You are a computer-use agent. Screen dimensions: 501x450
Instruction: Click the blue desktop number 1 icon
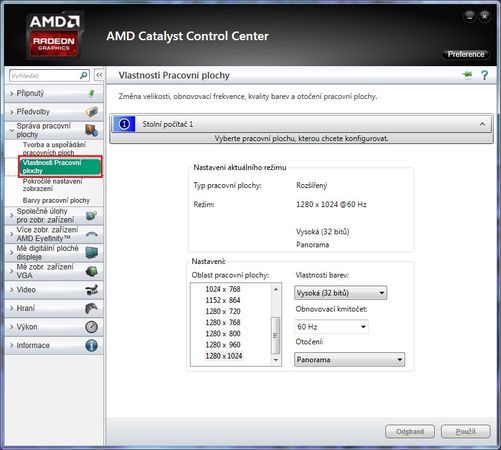[x=124, y=124]
